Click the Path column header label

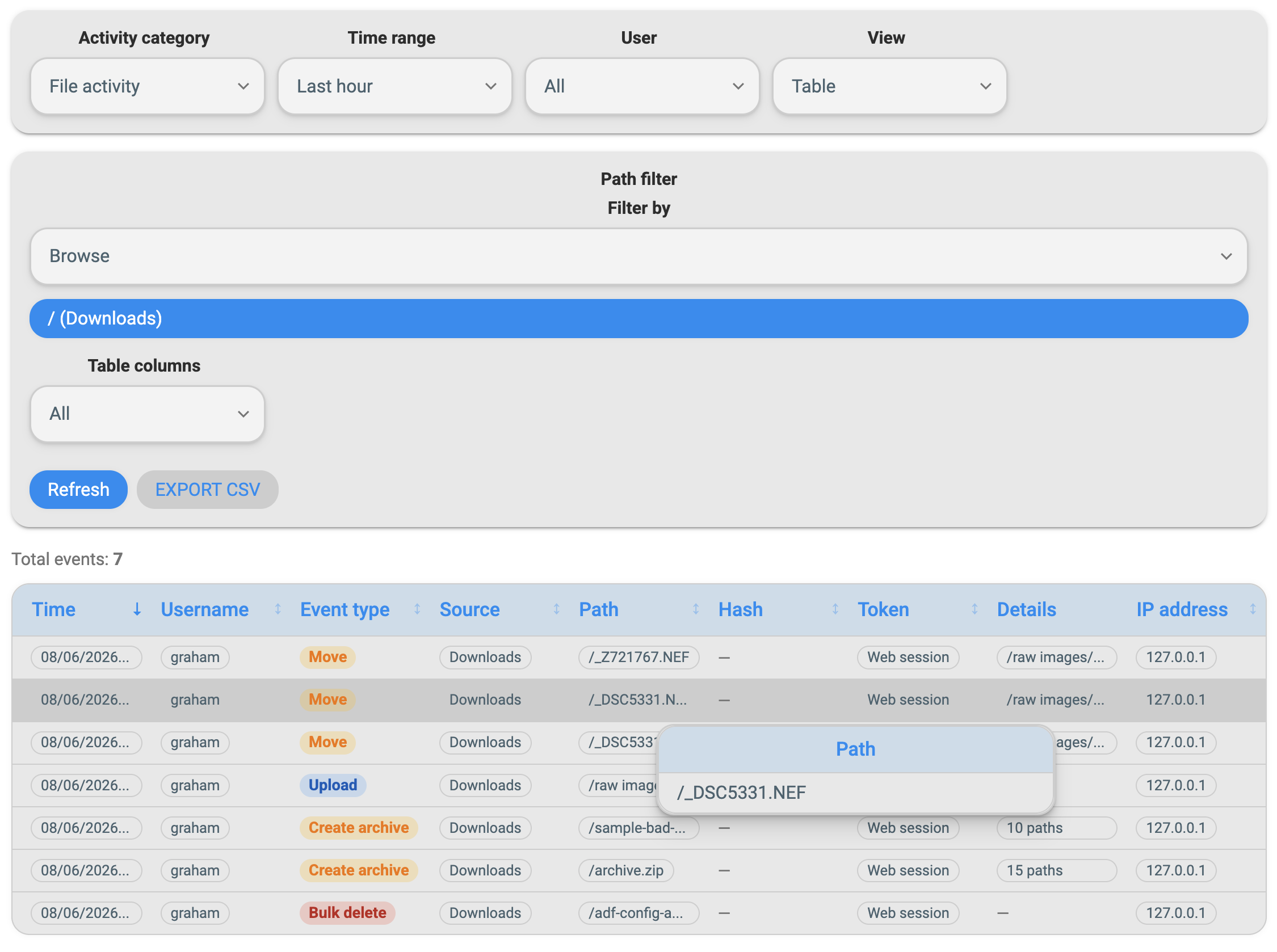tap(598, 609)
